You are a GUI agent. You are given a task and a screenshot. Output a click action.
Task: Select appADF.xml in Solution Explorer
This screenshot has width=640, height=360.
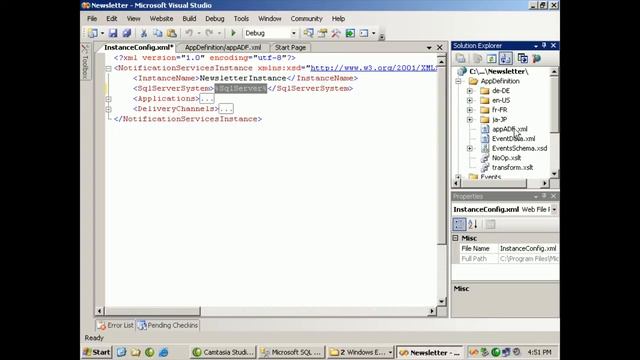pyautogui.click(x=509, y=129)
